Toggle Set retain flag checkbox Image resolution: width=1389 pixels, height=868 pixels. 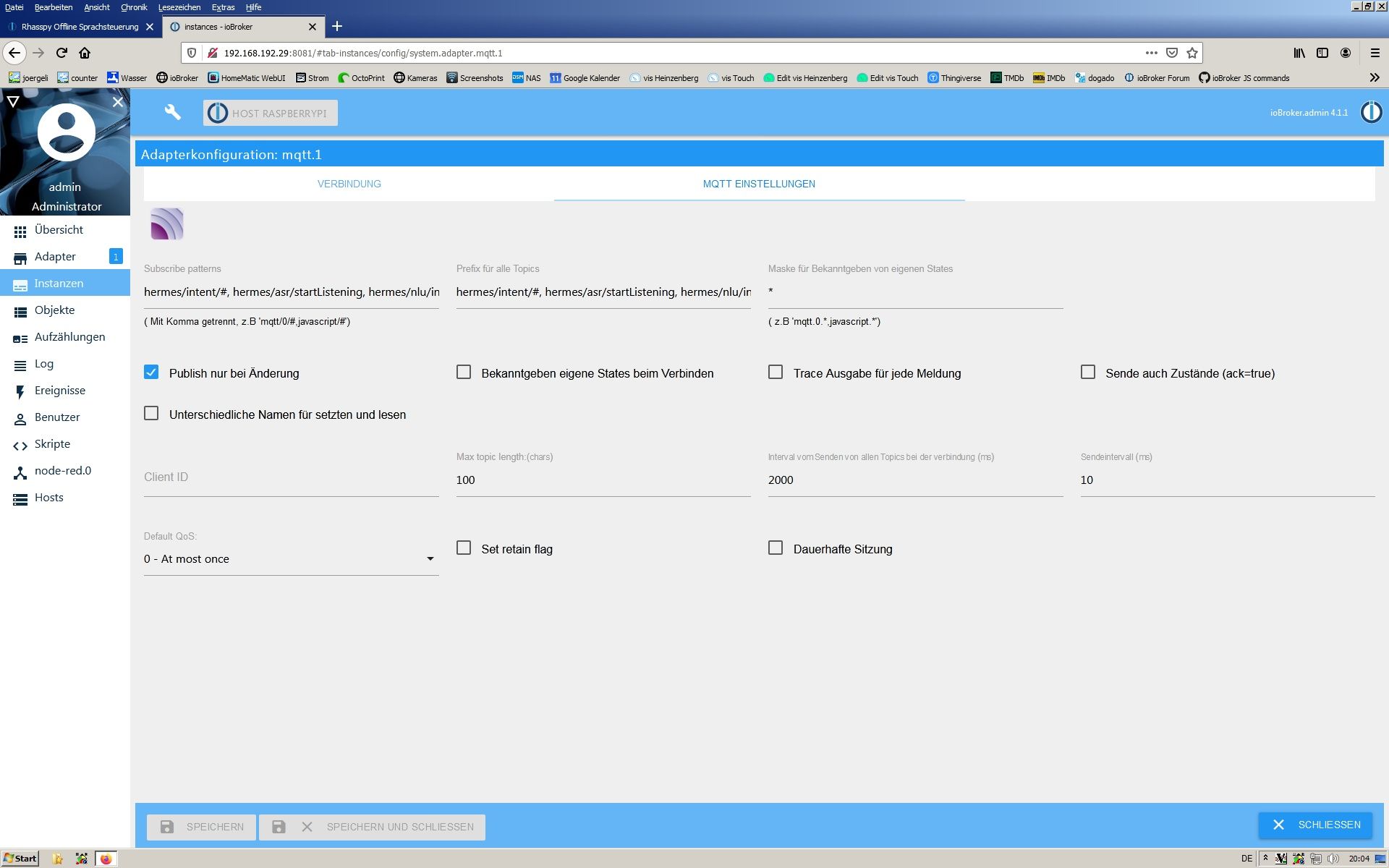point(463,549)
